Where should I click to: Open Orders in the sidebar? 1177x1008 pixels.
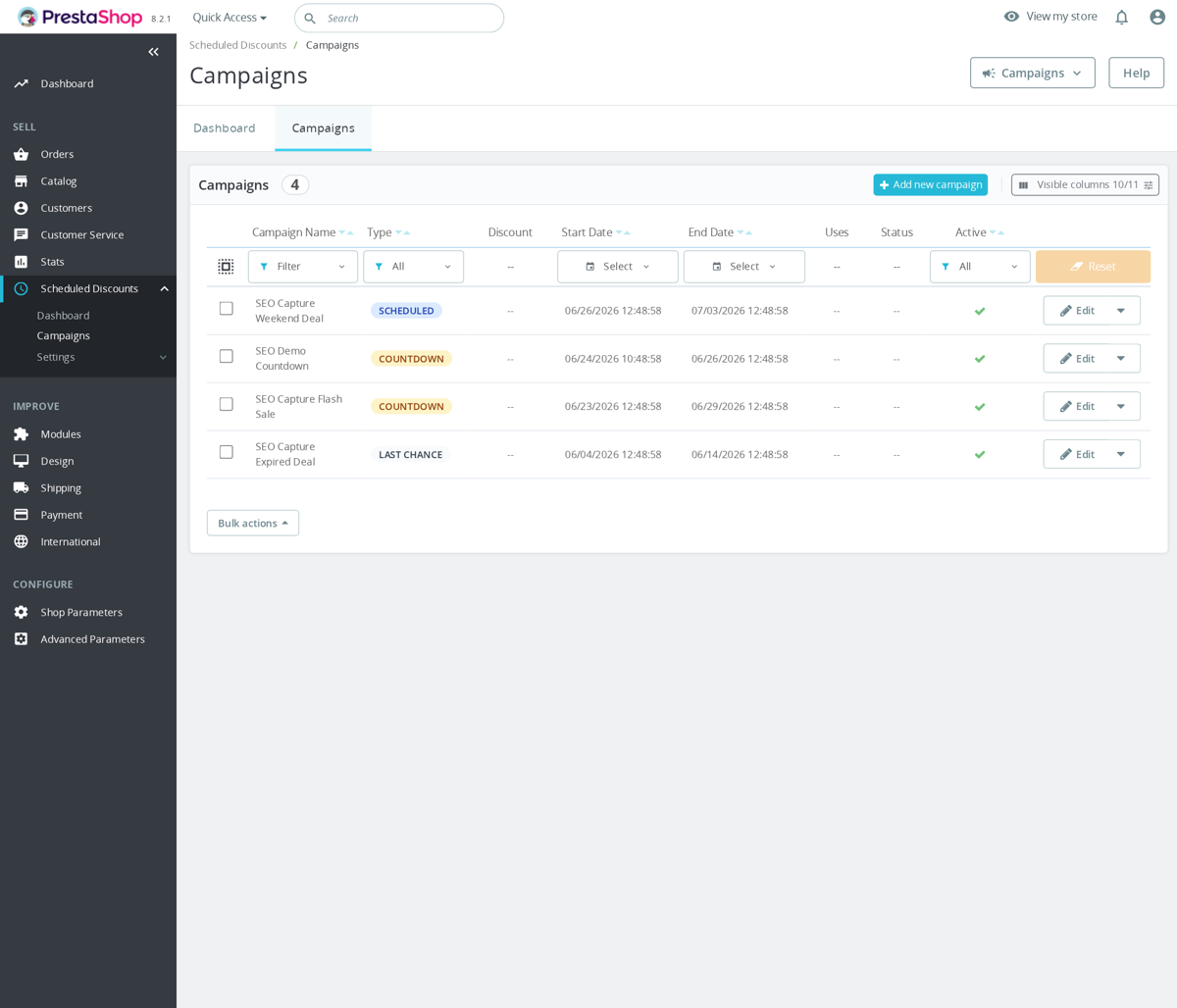tap(57, 154)
